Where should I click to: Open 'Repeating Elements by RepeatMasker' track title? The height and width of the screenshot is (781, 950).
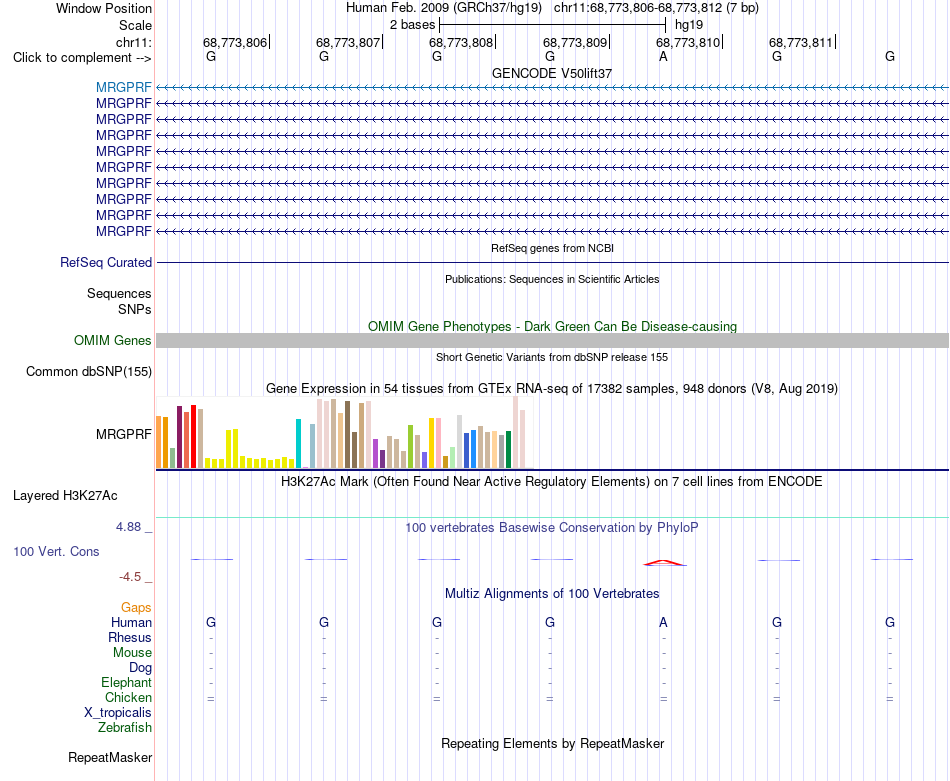[552, 743]
